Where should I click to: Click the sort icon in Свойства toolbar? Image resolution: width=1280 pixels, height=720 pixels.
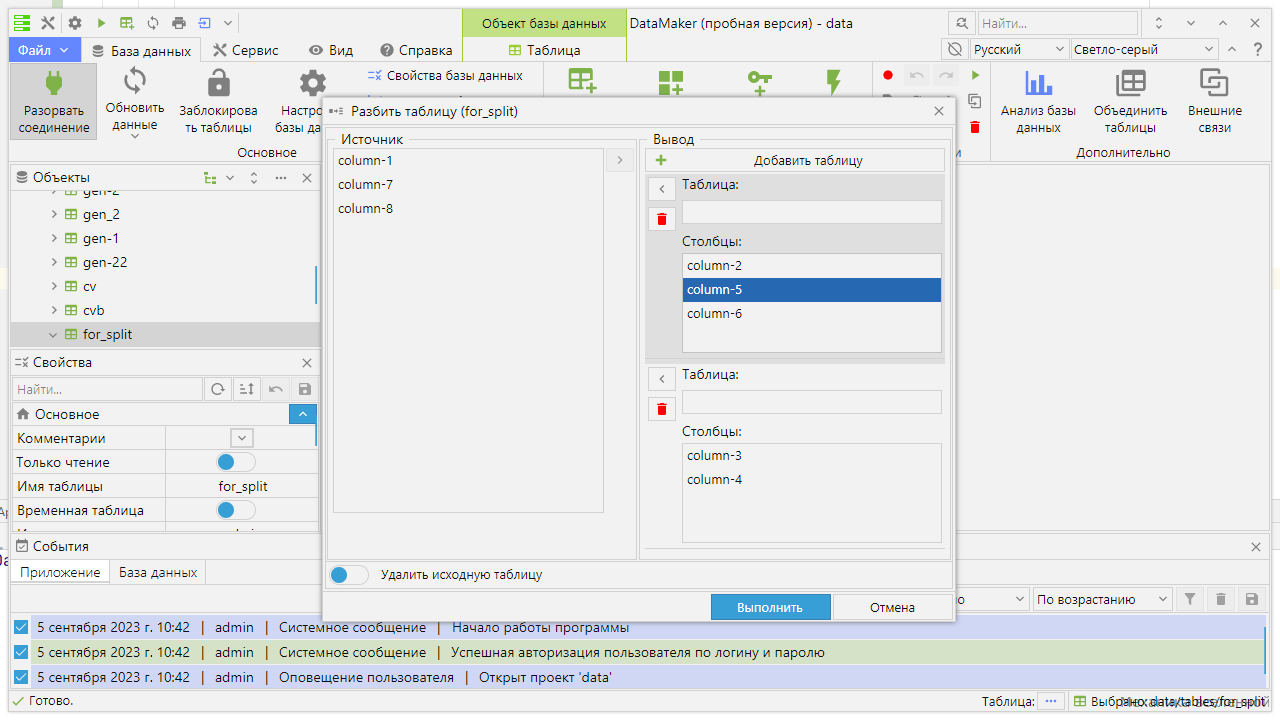[x=245, y=389]
